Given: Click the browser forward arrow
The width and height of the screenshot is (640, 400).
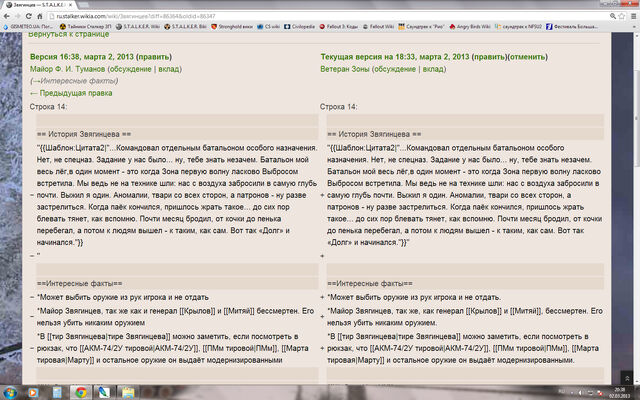Looking at the screenshot, I should [x=18, y=16].
